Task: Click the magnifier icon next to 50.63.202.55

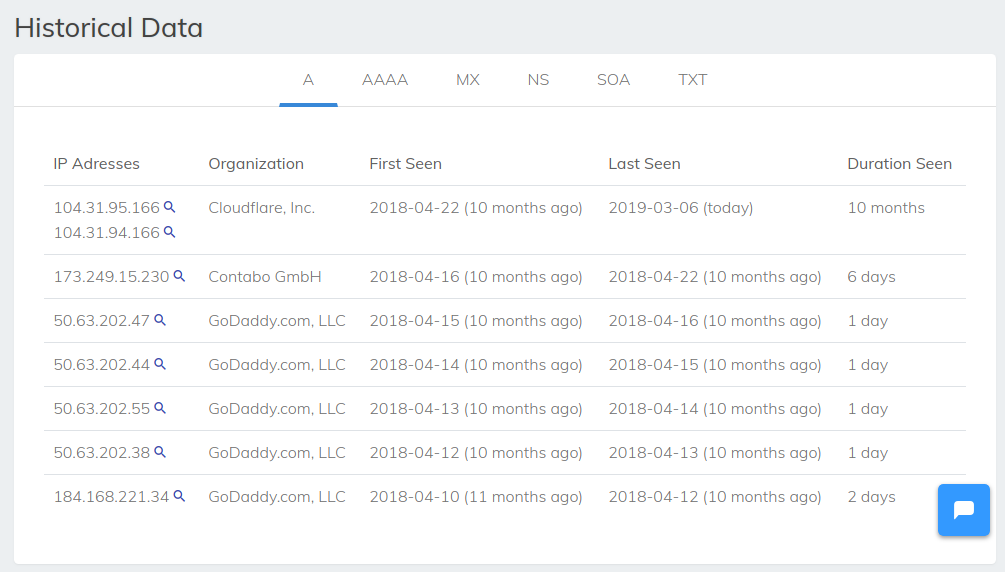Action: coord(160,408)
